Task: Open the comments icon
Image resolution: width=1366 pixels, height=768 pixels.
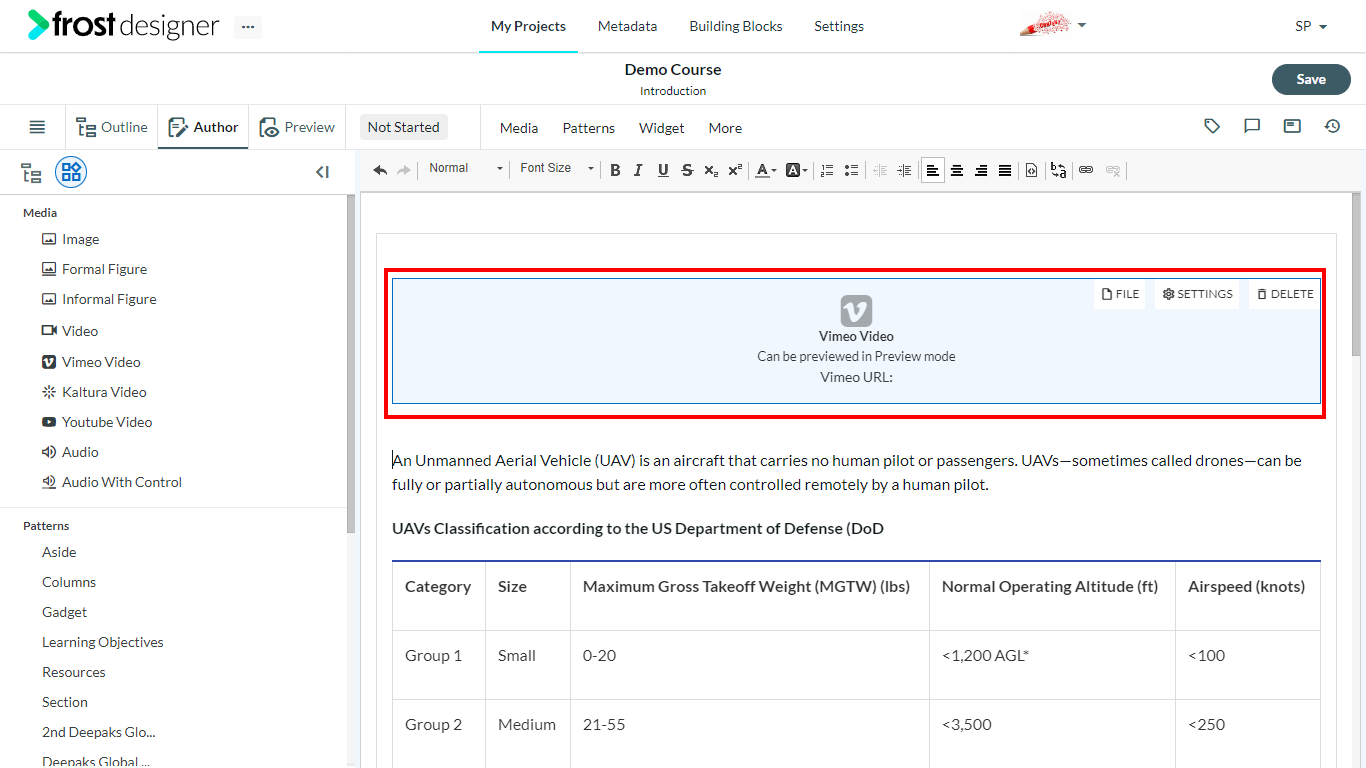Action: [x=1252, y=126]
